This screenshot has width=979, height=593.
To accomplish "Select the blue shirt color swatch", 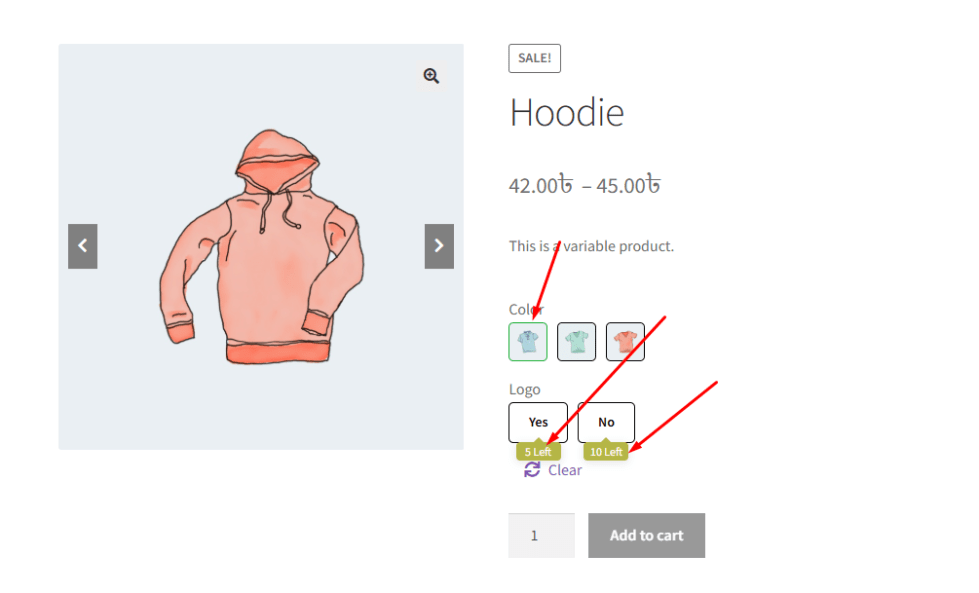I will (x=528, y=341).
